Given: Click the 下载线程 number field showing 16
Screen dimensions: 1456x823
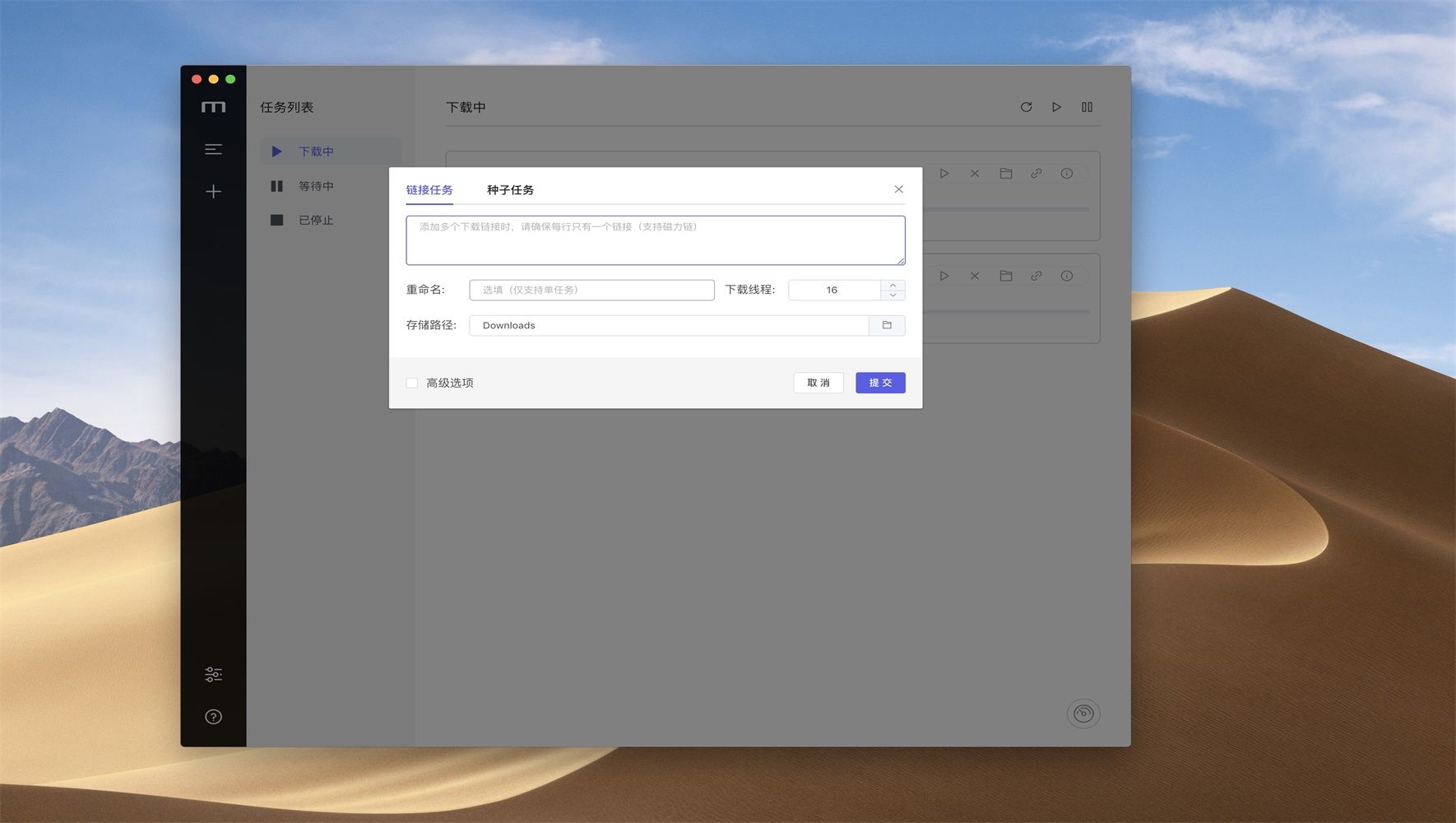Looking at the screenshot, I should click(835, 290).
